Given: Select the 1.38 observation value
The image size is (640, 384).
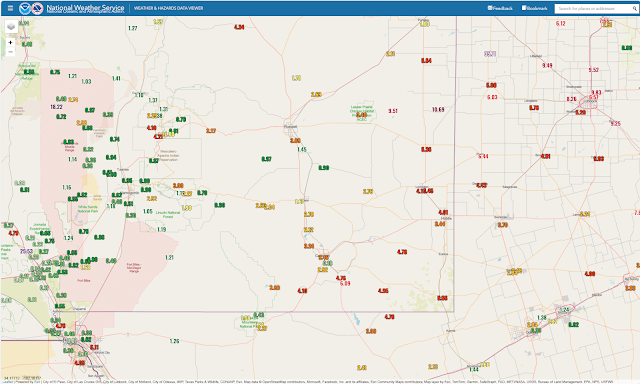Looking at the screenshot, I should point(542,317).
